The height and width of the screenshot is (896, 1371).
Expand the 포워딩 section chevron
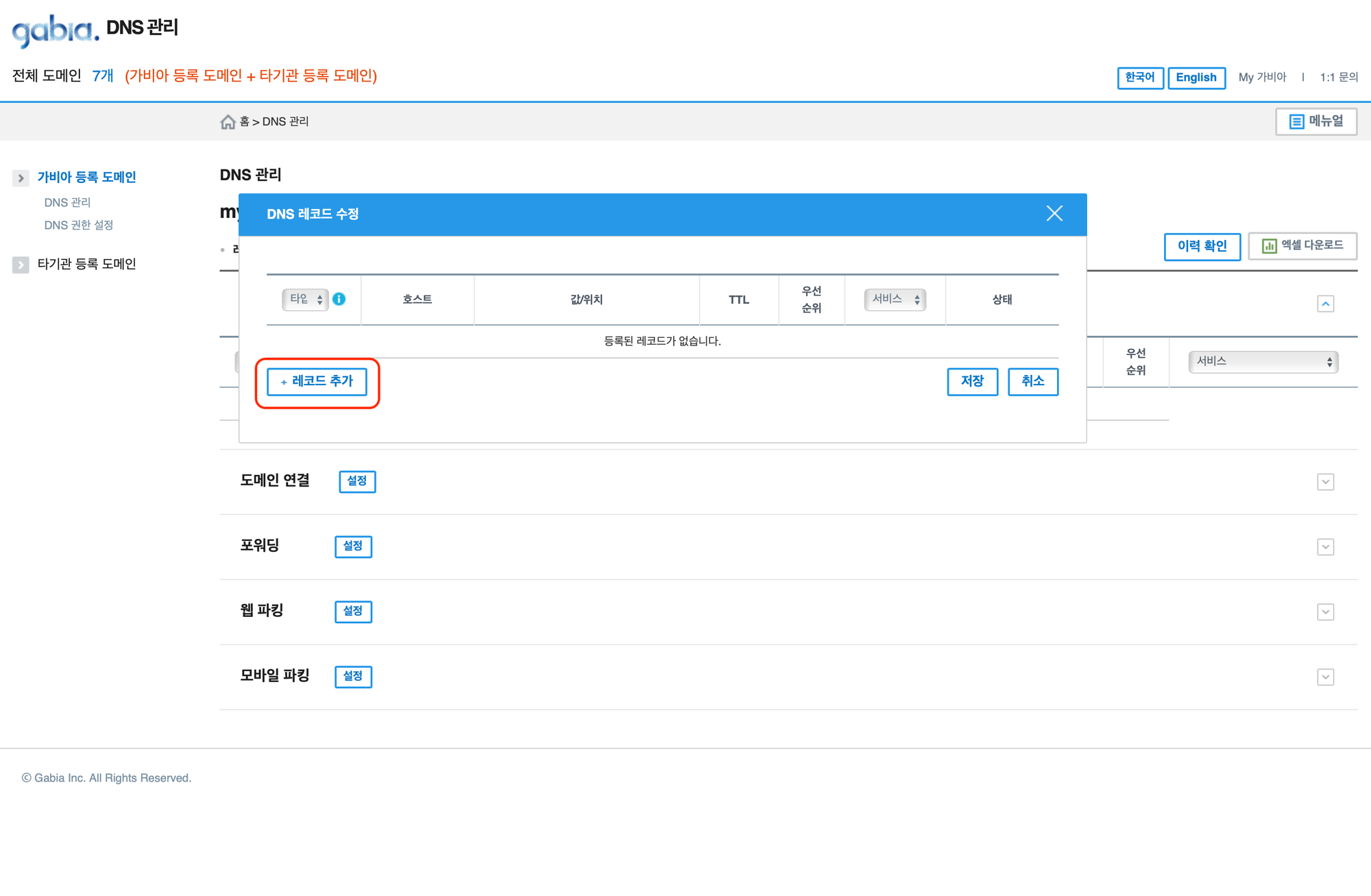tap(1325, 547)
